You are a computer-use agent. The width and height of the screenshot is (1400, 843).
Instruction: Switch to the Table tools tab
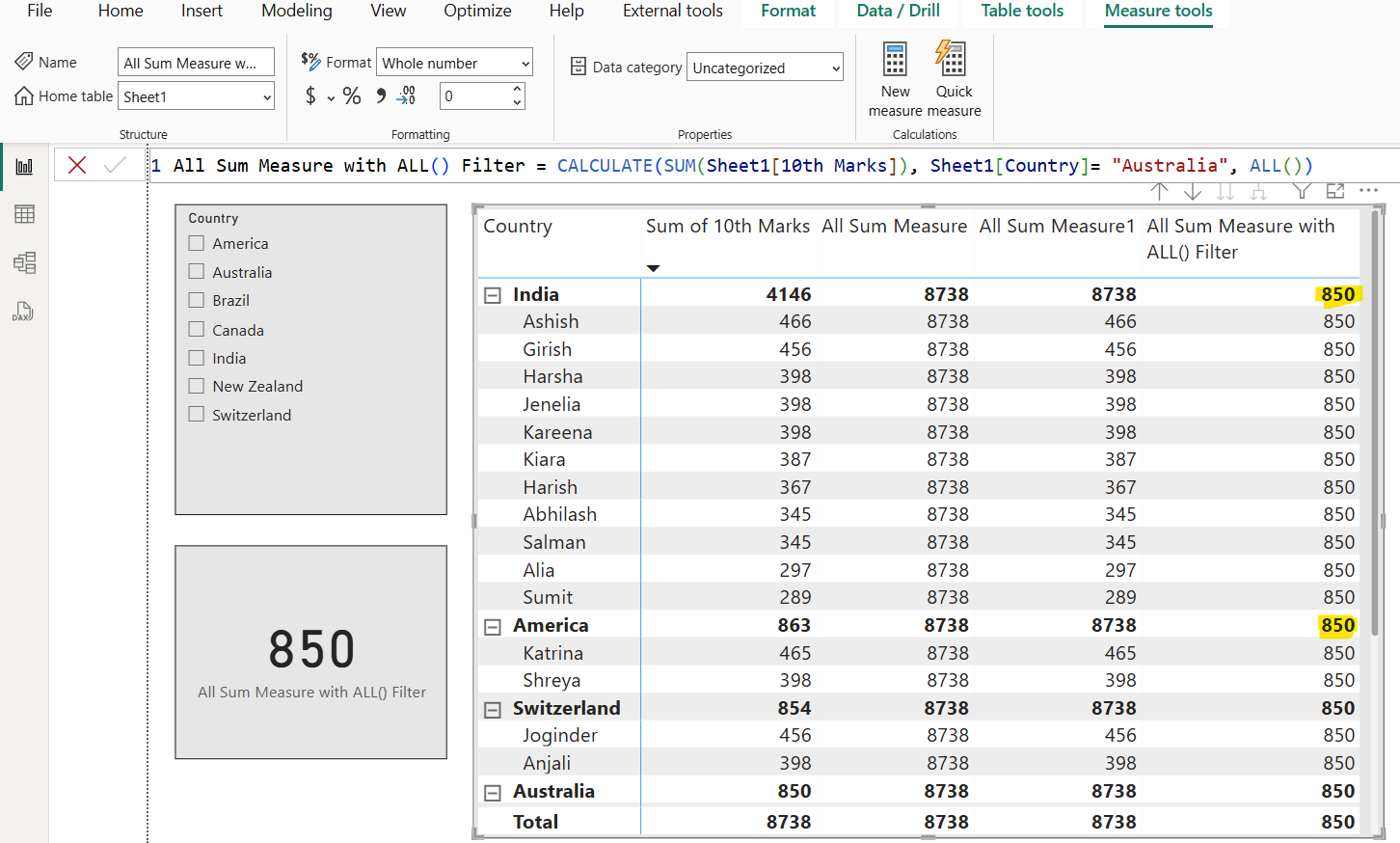point(1022,11)
